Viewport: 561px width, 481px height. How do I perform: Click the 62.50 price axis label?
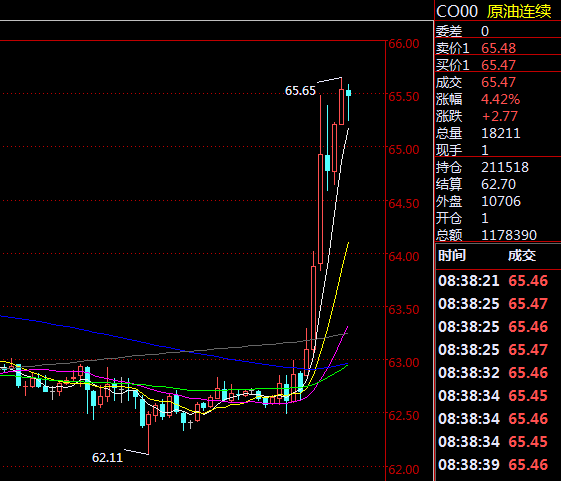[x=404, y=416]
